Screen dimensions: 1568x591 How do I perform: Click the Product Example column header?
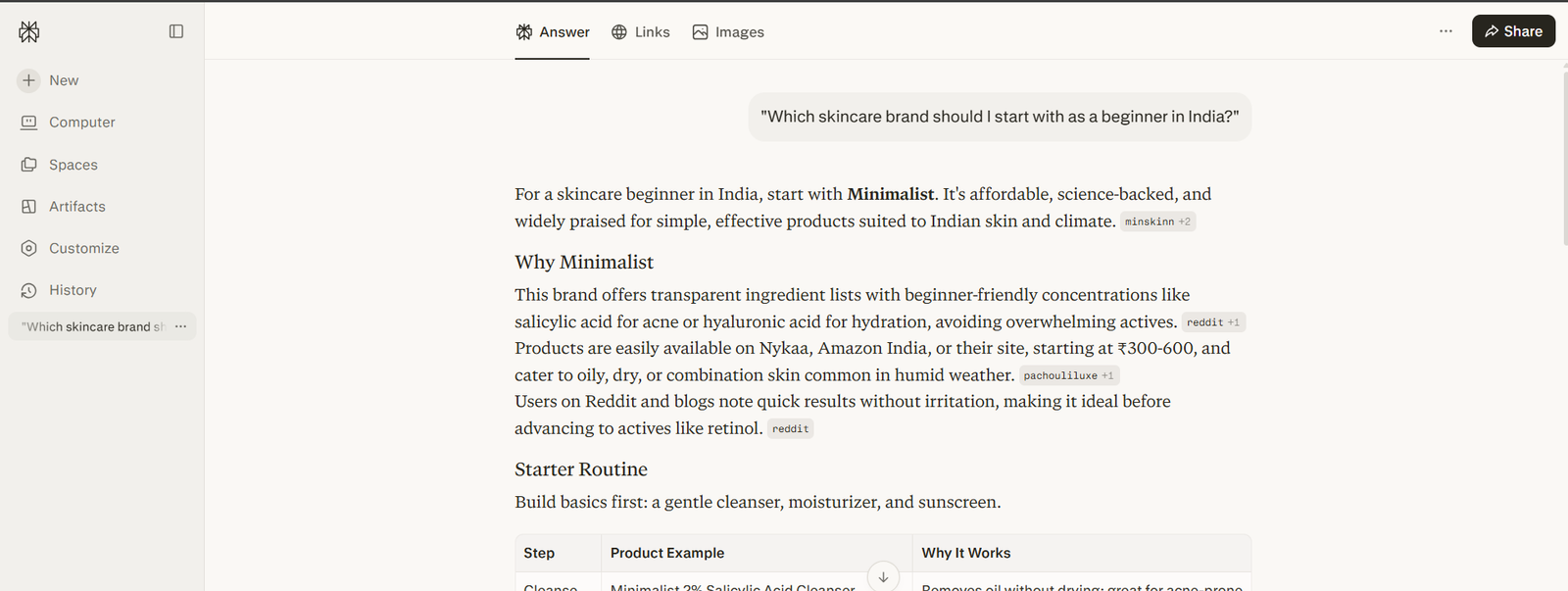667,553
